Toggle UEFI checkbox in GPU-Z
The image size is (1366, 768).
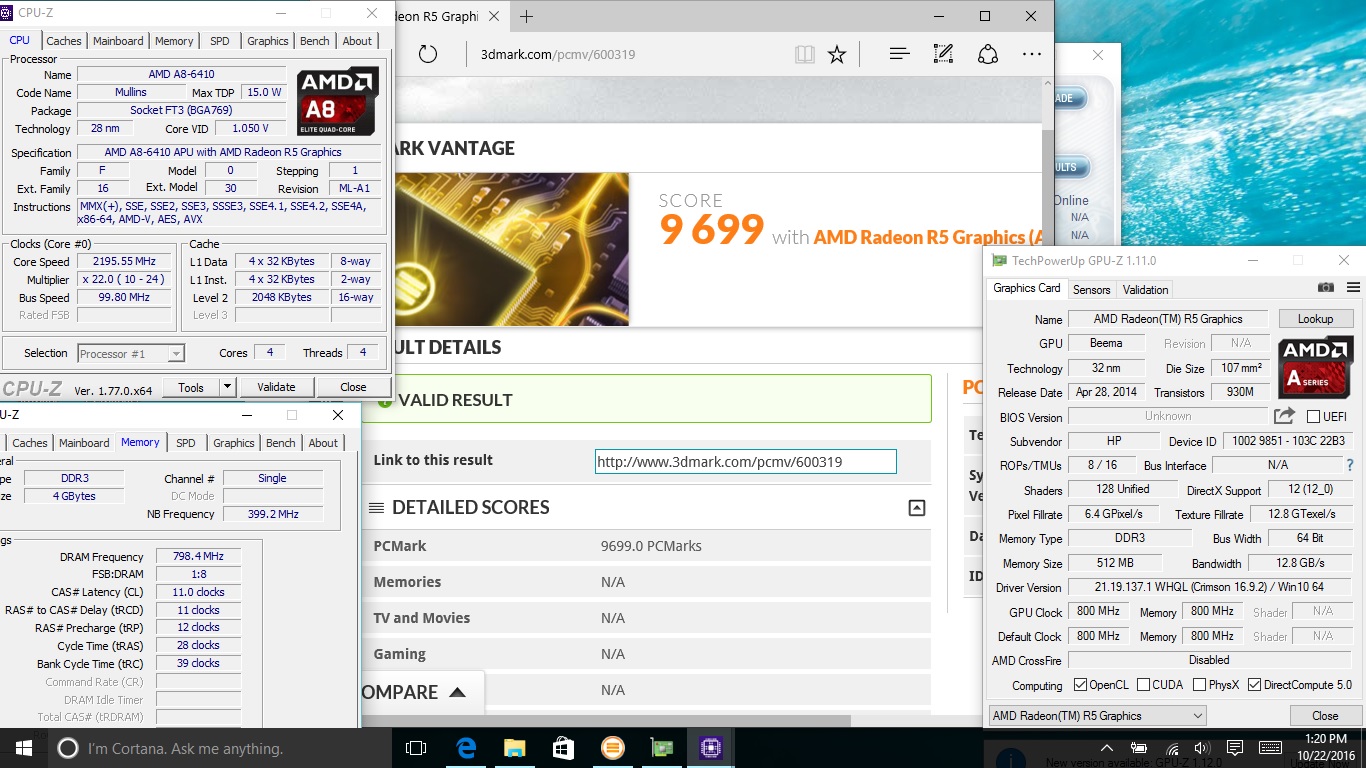[x=1313, y=417]
